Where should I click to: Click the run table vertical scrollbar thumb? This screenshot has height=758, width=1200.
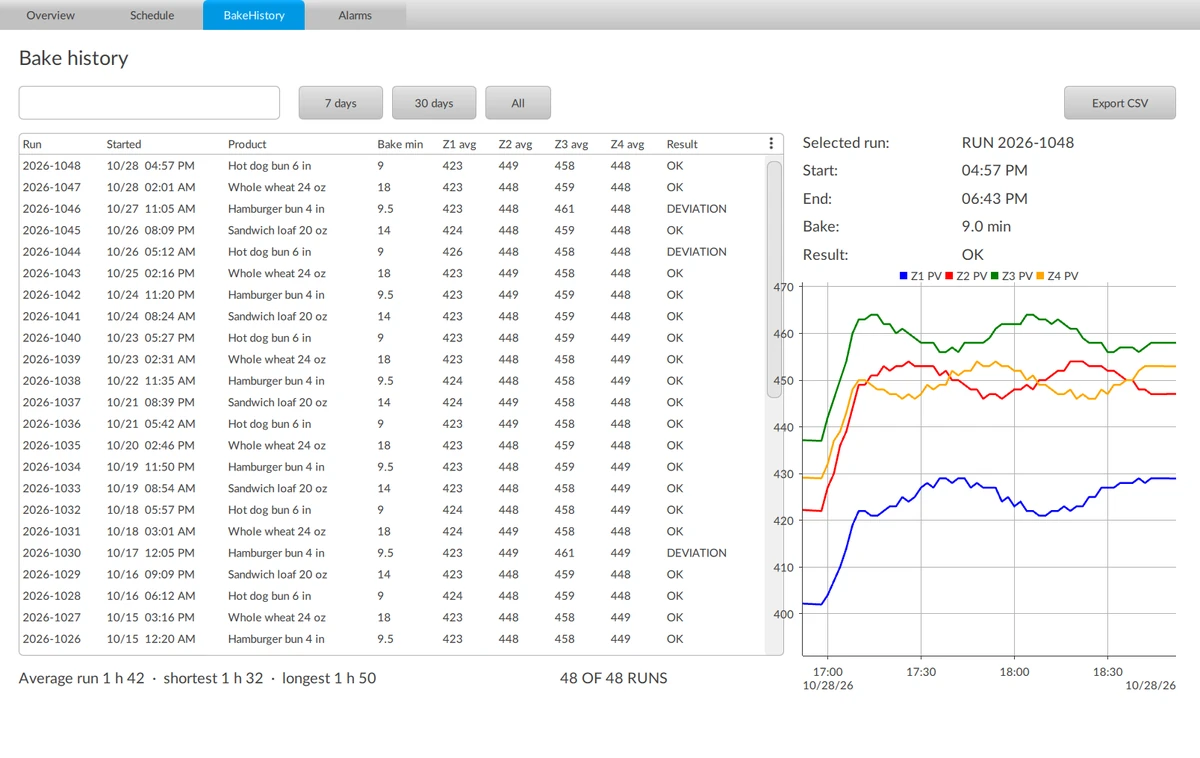774,281
